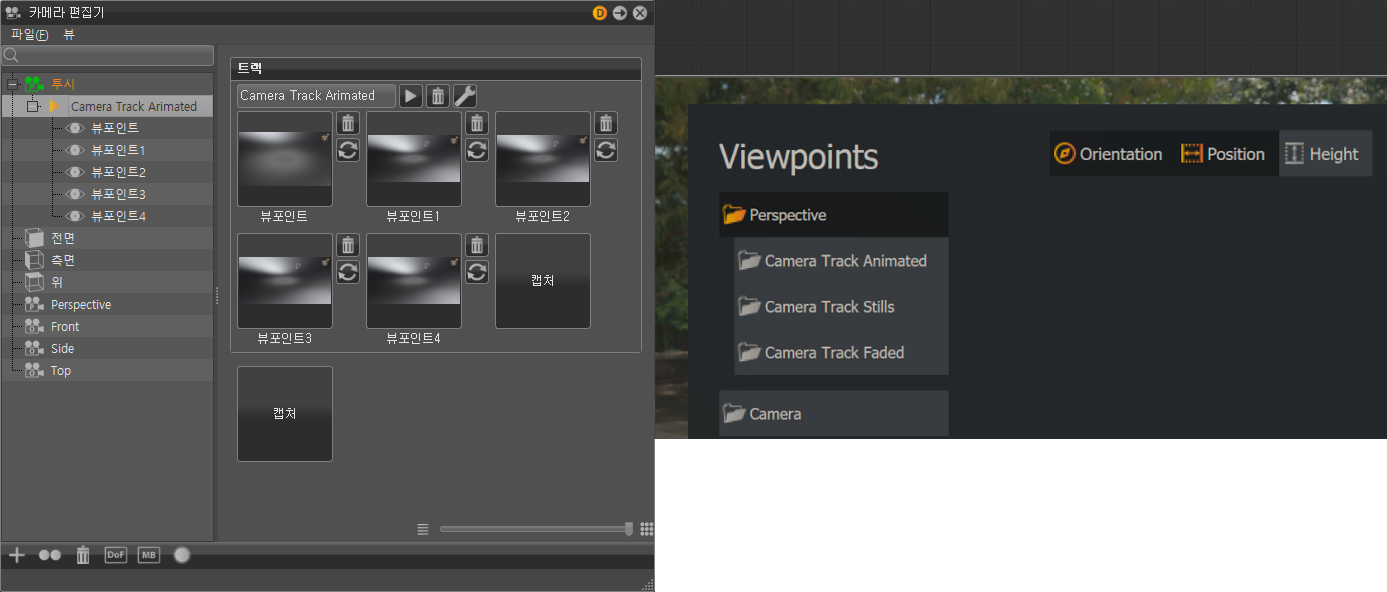Open Camera Track Stills folder in Viewpoints
The width and height of the screenshot is (1387, 592).
pyautogui.click(x=841, y=307)
